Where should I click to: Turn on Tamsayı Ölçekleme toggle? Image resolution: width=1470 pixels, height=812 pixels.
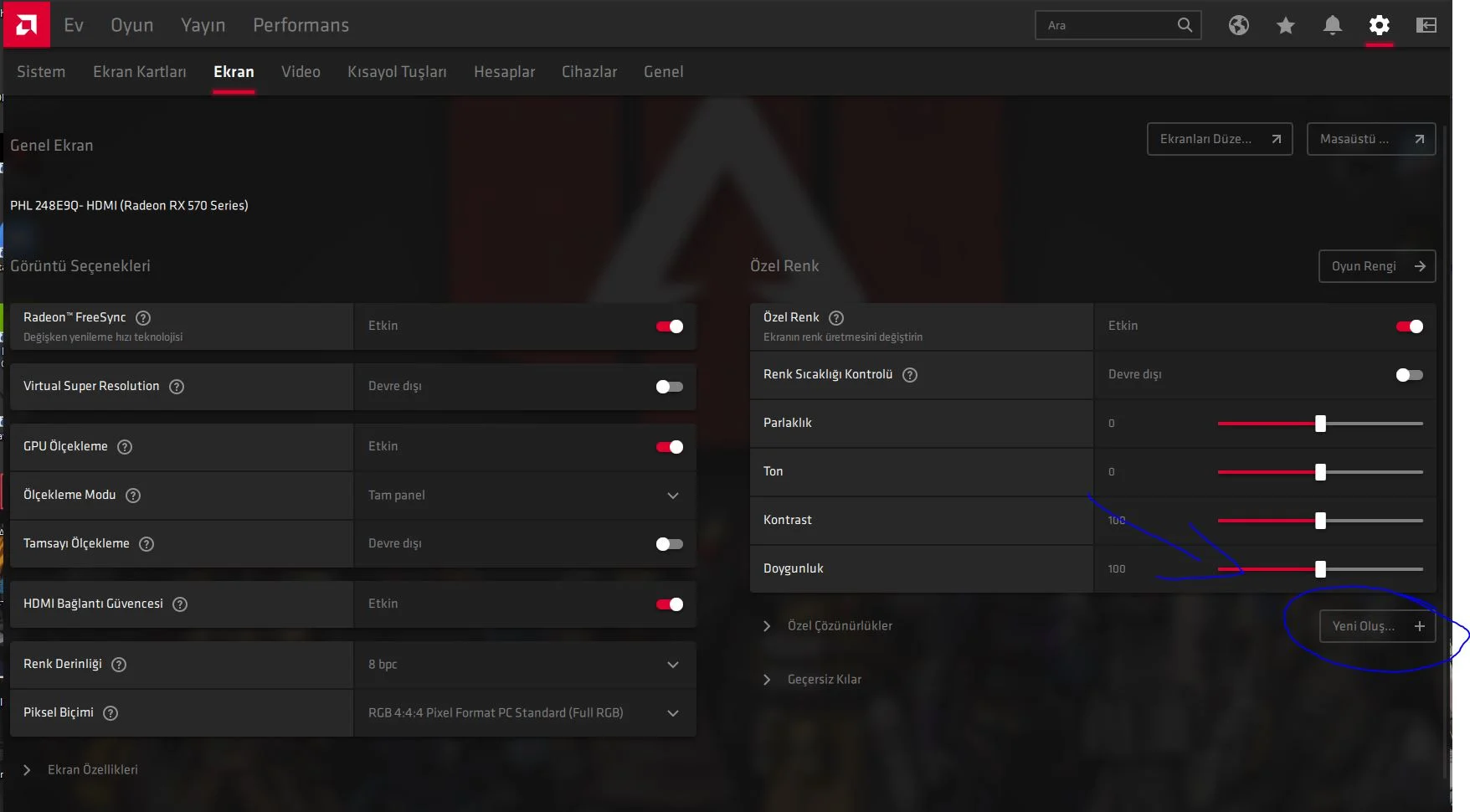(x=669, y=544)
